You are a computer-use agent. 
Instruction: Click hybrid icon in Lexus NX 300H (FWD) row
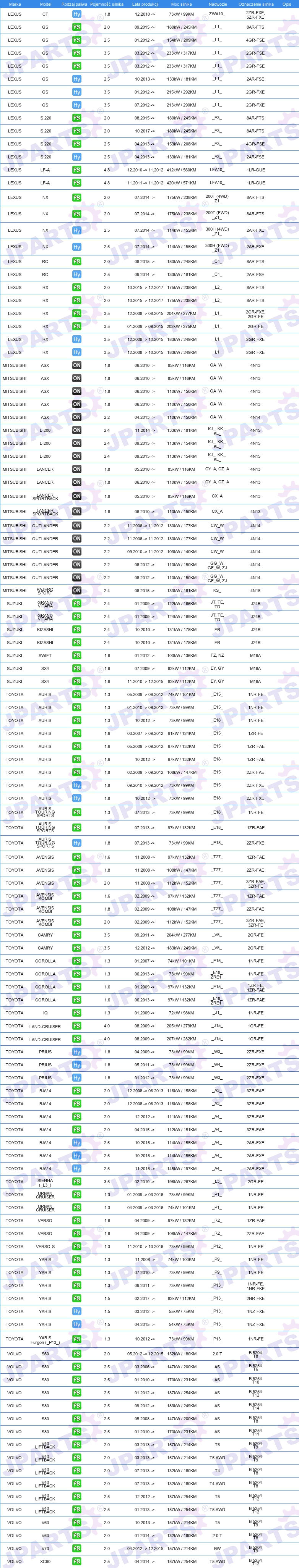pyautogui.click(x=76, y=247)
